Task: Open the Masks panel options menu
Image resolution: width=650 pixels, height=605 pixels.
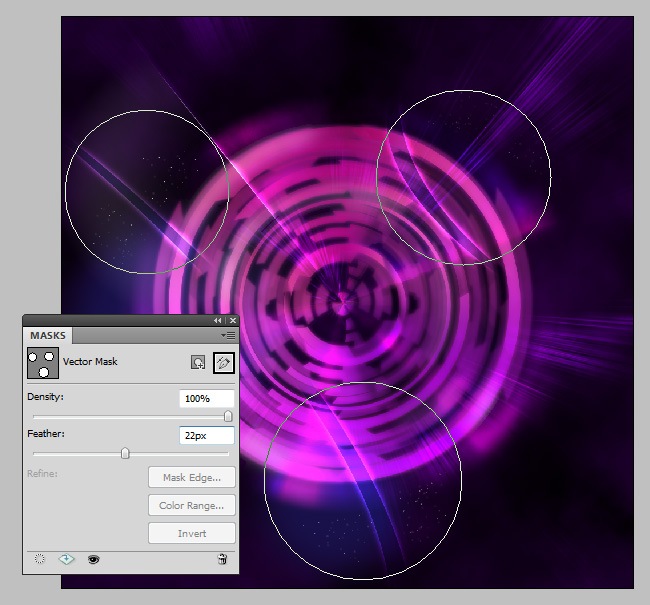Action: pos(229,336)
